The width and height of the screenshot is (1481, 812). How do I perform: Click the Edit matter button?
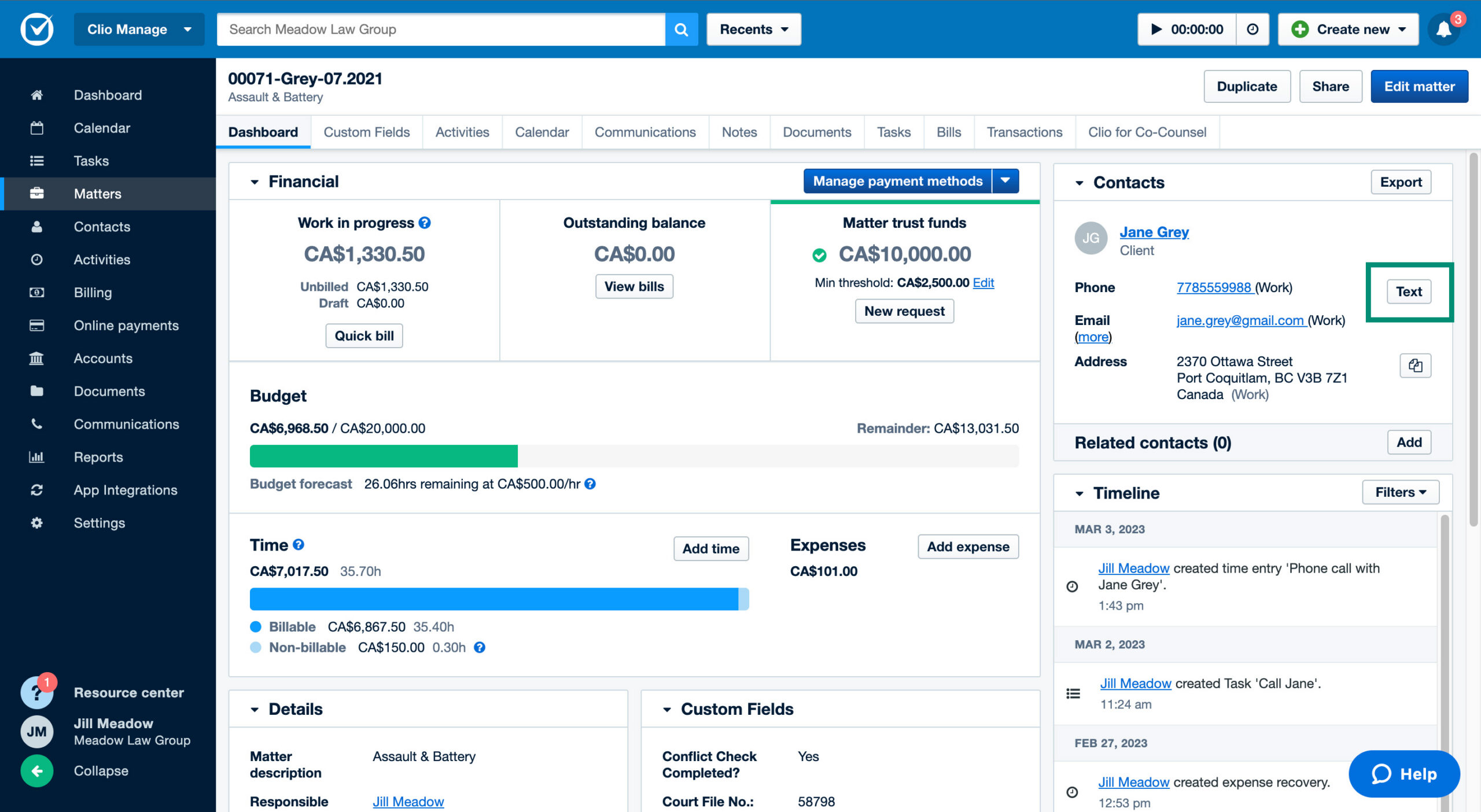click(1419, 86)
